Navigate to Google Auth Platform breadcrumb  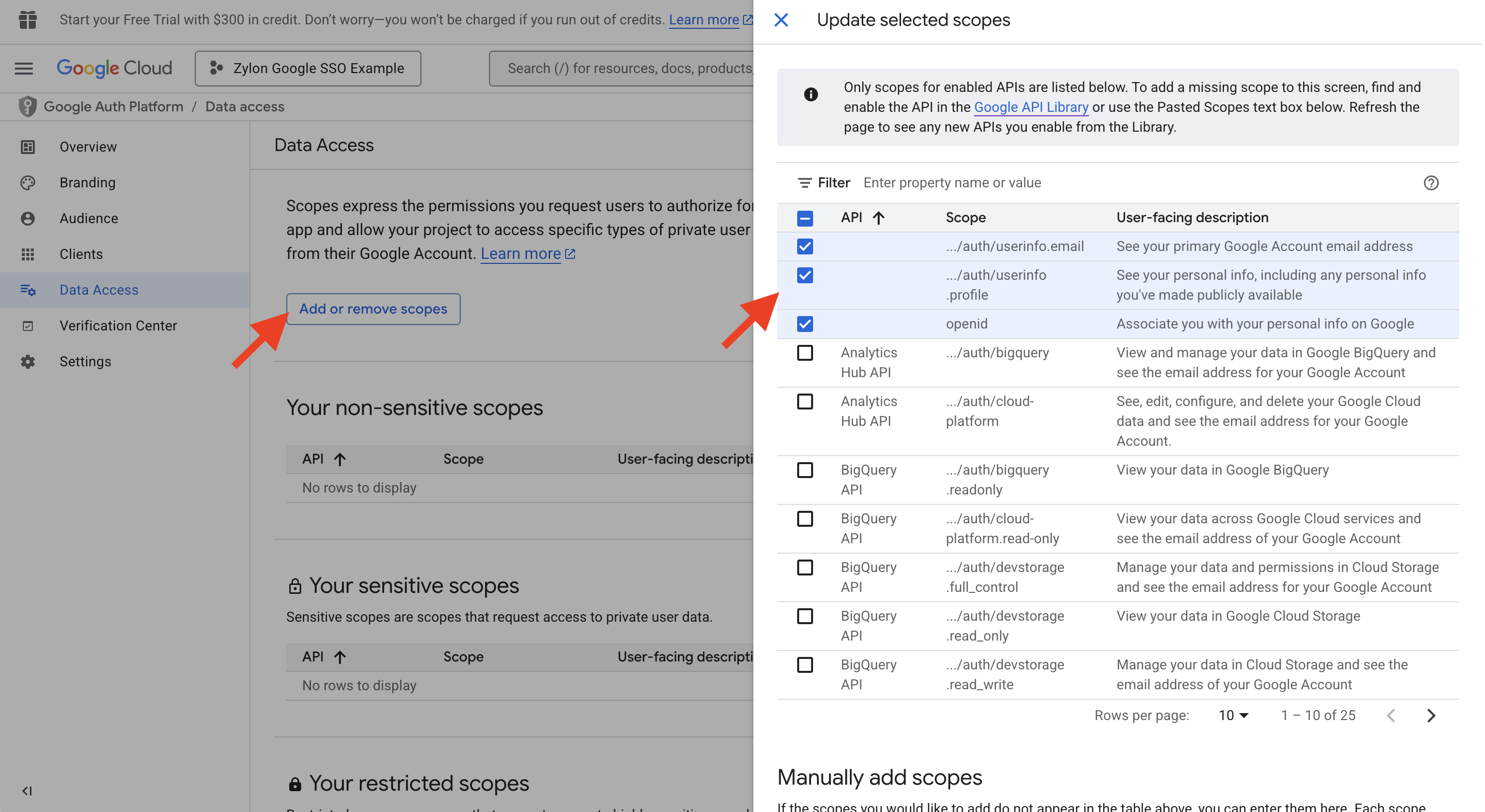pyautogui.click(x=113, y=106)
